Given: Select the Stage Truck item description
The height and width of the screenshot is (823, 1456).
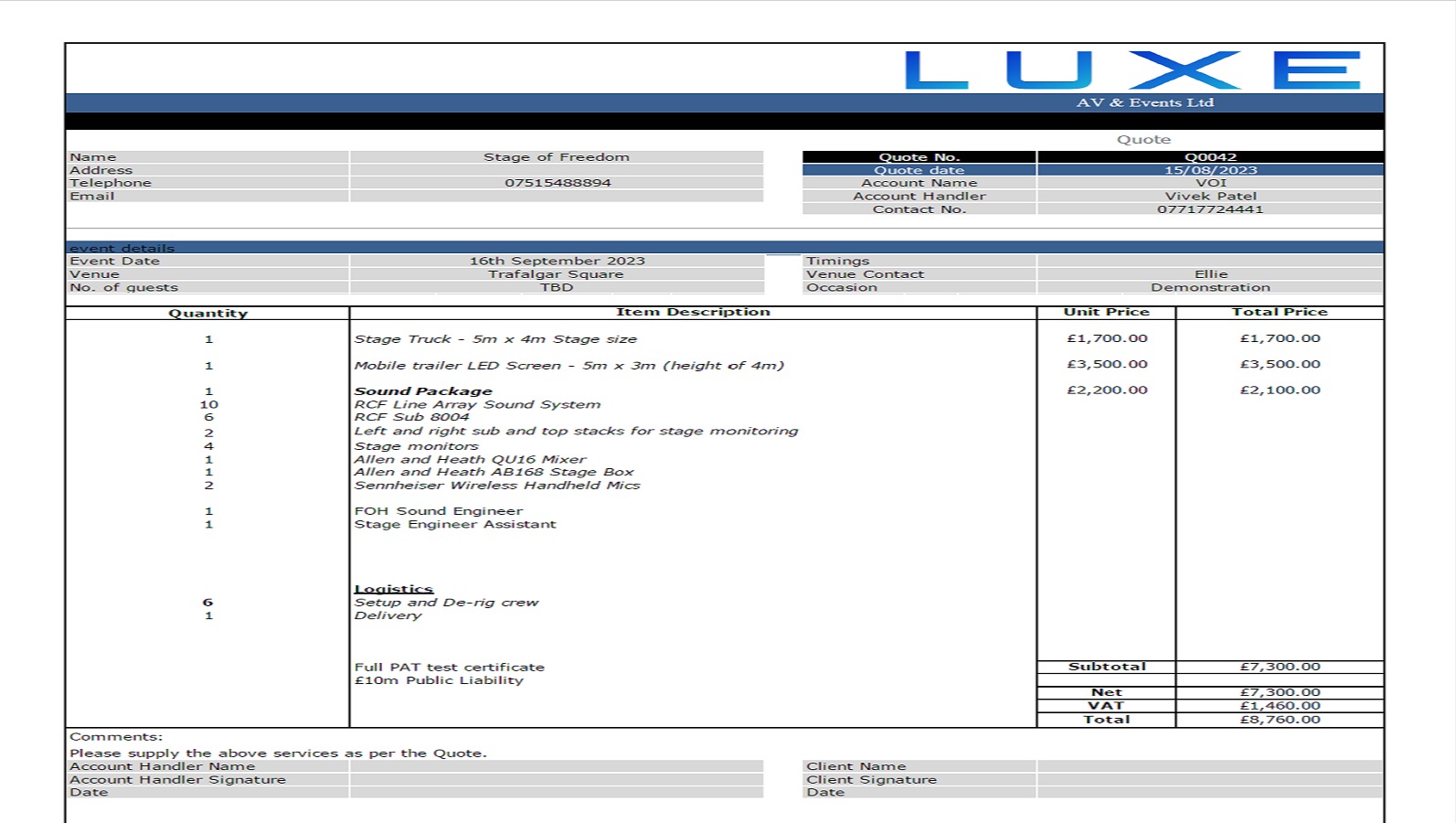Looking at the screenshot, I should click(x=495, y=338).
